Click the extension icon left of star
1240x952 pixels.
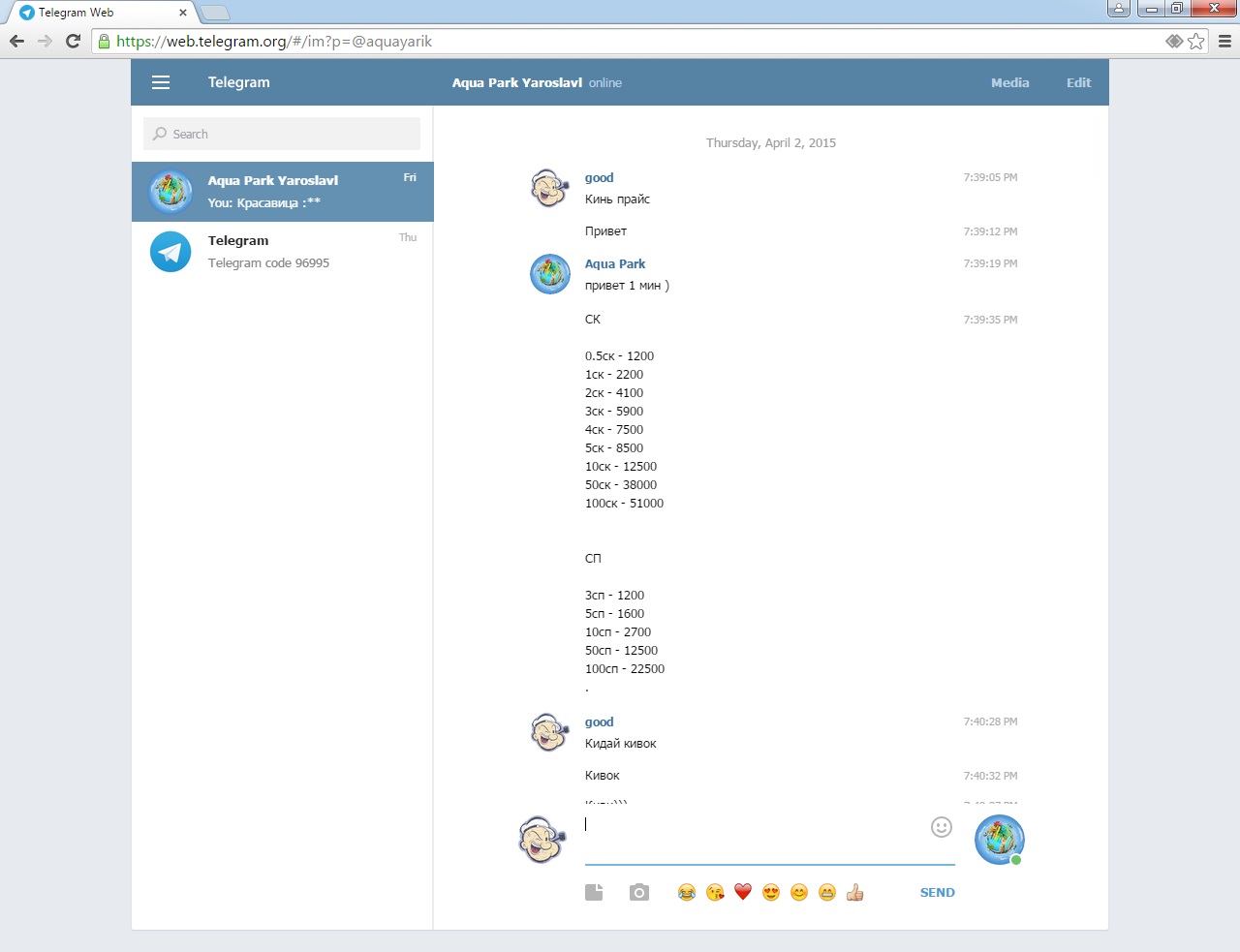click(x=1174, y=41)
